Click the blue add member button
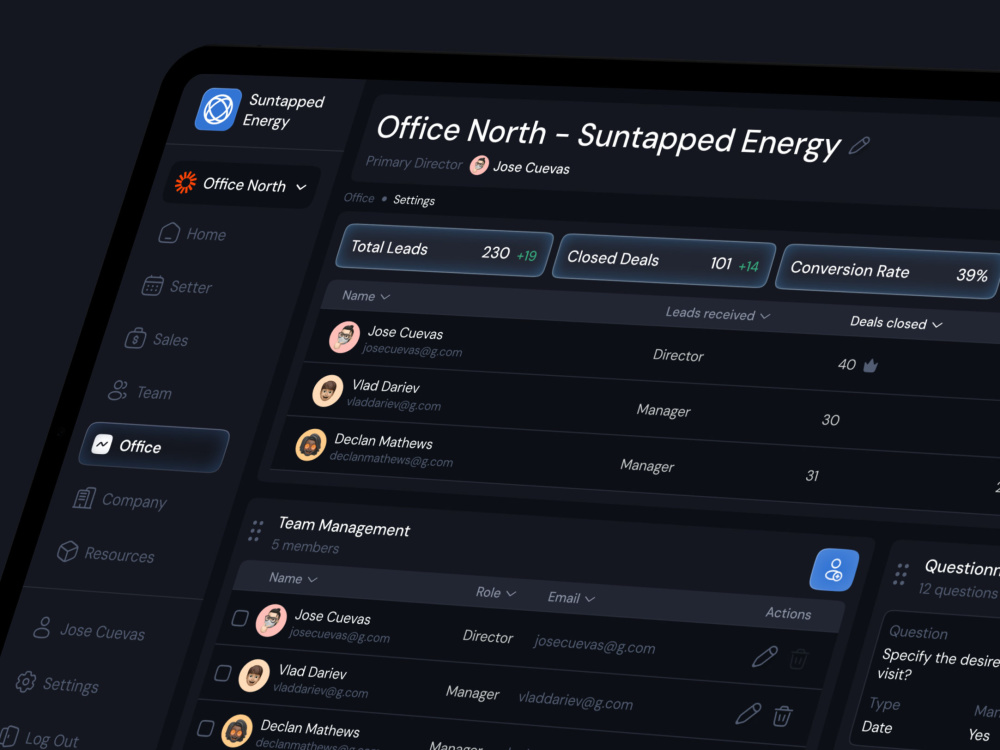 click(834, 570)
